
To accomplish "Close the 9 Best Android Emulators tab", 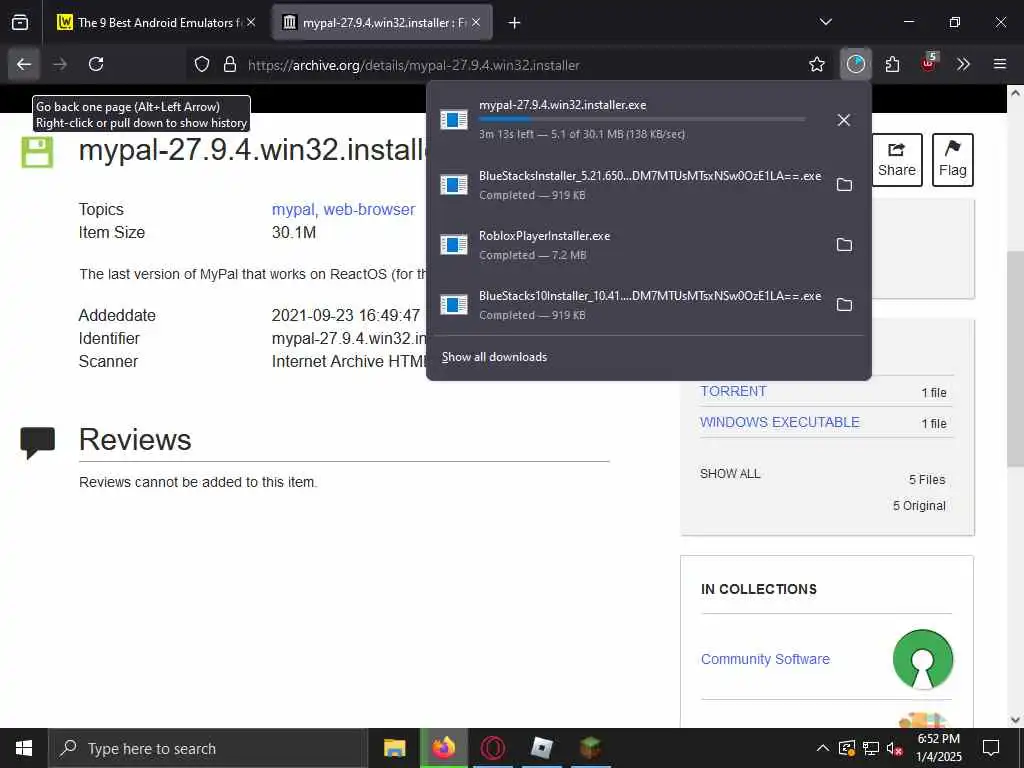I will (x=251, y=23).
